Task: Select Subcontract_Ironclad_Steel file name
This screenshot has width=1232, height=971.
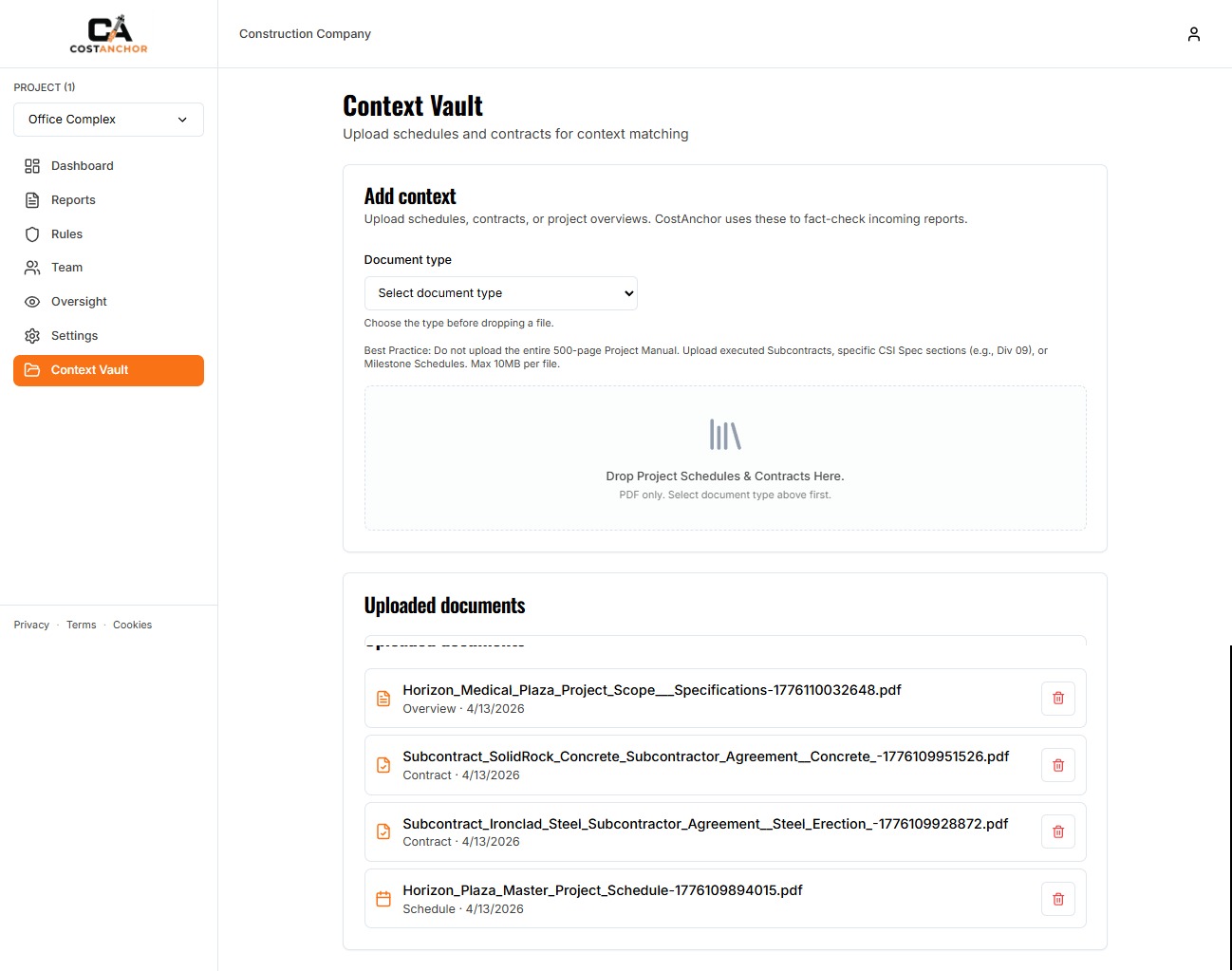Action: tap(705, 824)
